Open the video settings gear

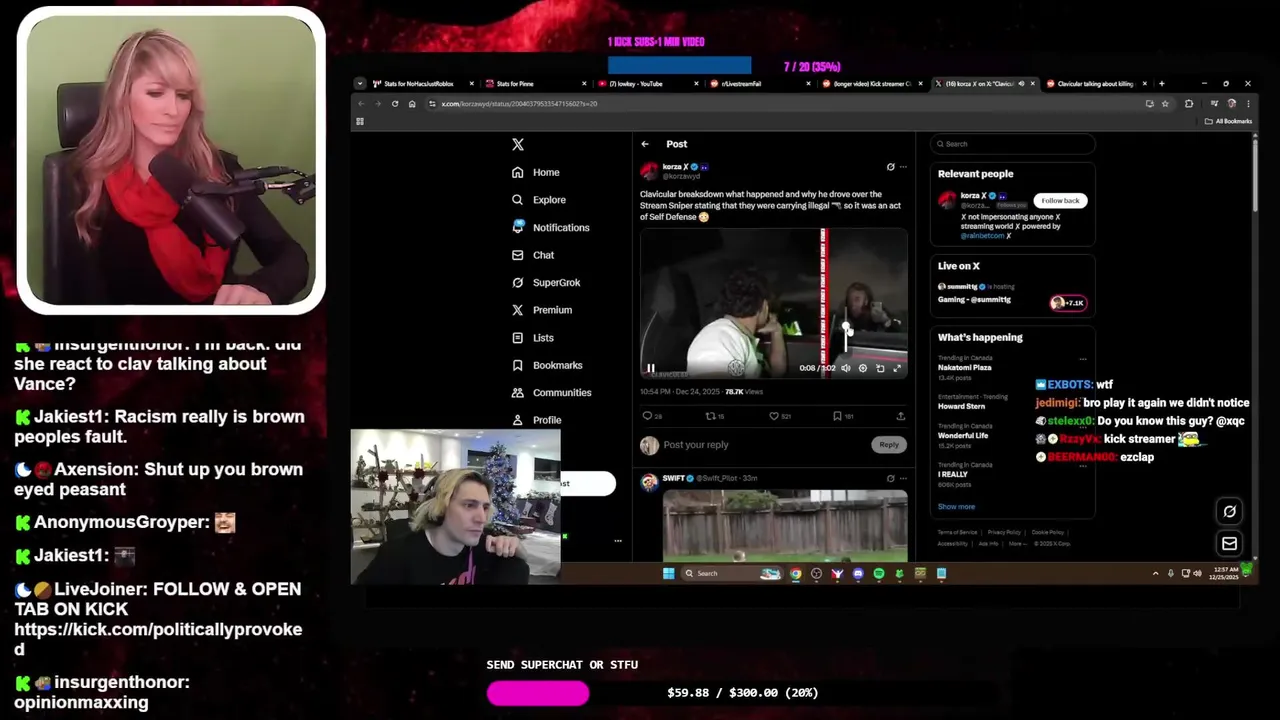pyautogui.click(x=863, y=368)
